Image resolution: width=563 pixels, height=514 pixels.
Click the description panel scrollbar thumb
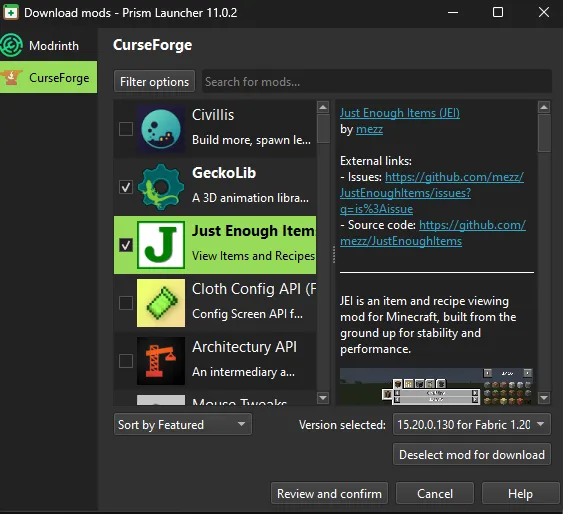(x=544, y=133)
